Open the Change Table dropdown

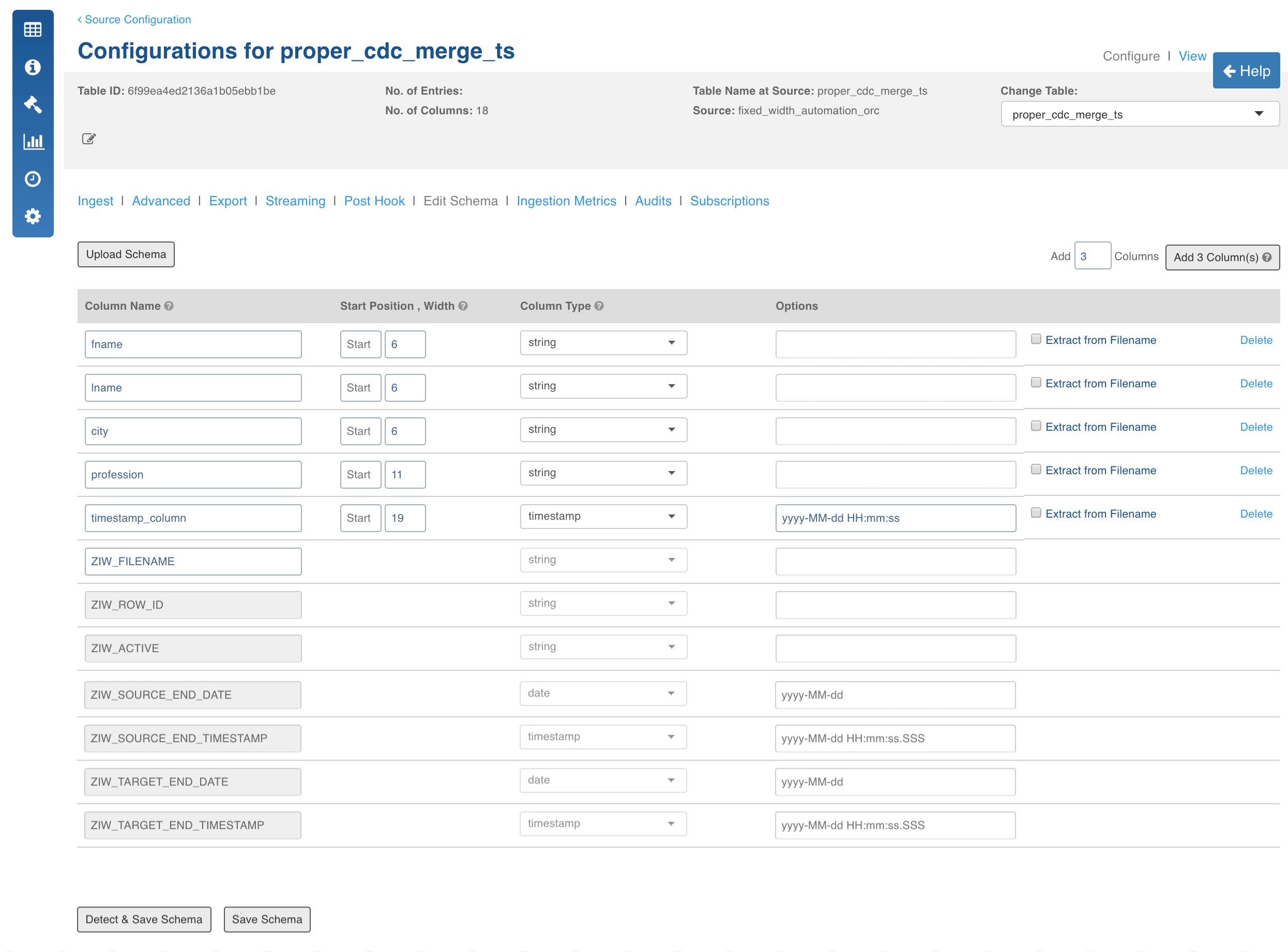point(1140,114)
